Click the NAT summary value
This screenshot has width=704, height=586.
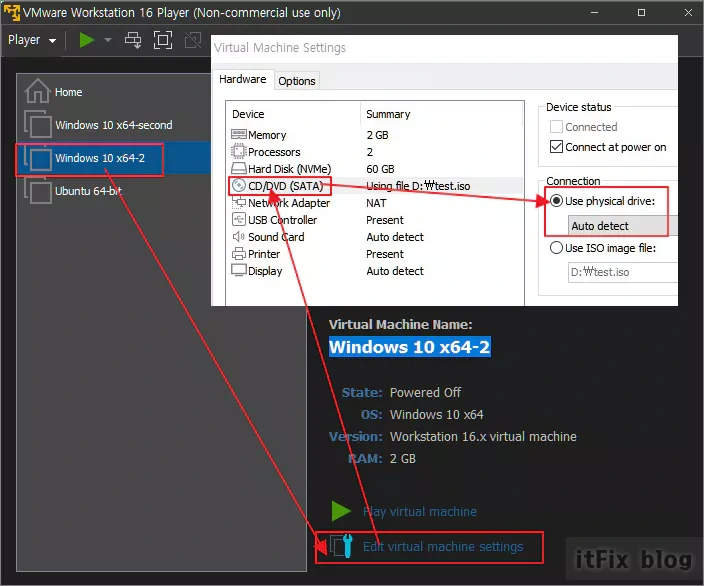point(376,203)
